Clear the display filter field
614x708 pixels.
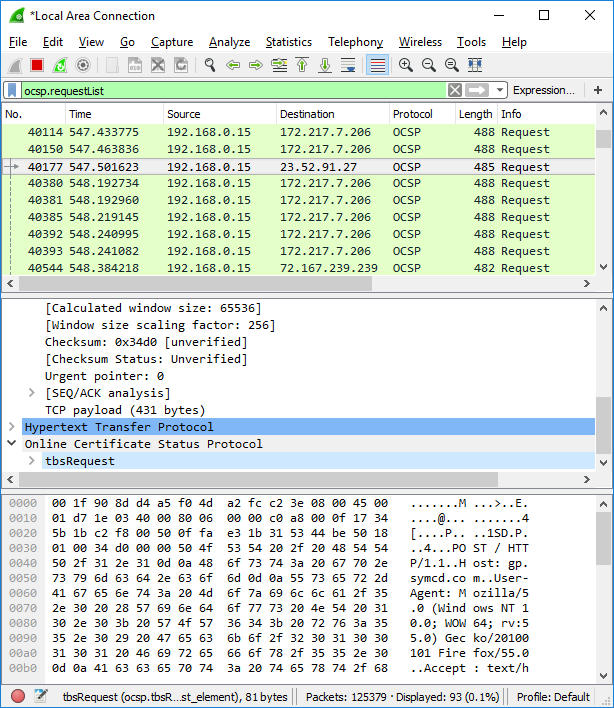455,90
